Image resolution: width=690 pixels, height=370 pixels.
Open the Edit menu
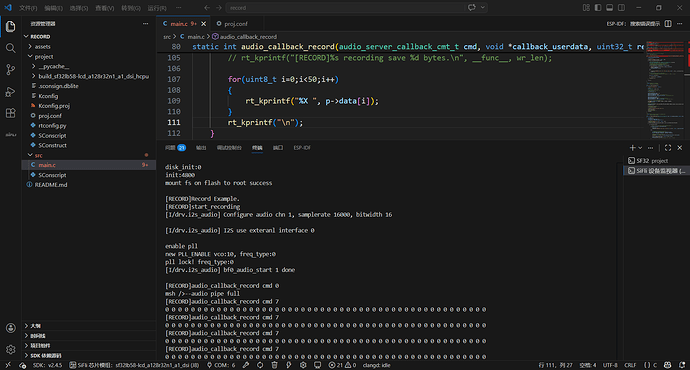[53, 8]
